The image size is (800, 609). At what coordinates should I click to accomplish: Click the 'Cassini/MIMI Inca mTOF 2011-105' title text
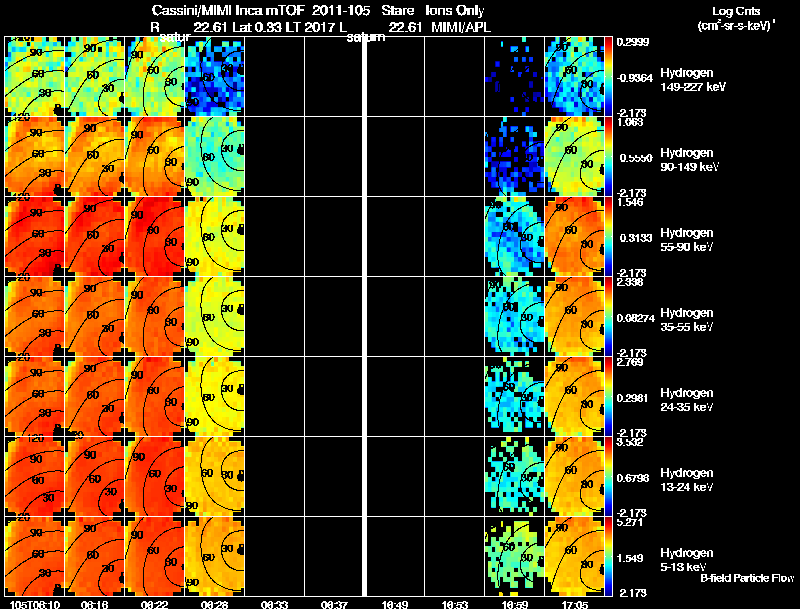pyautogui.click(x=261, y=10)
